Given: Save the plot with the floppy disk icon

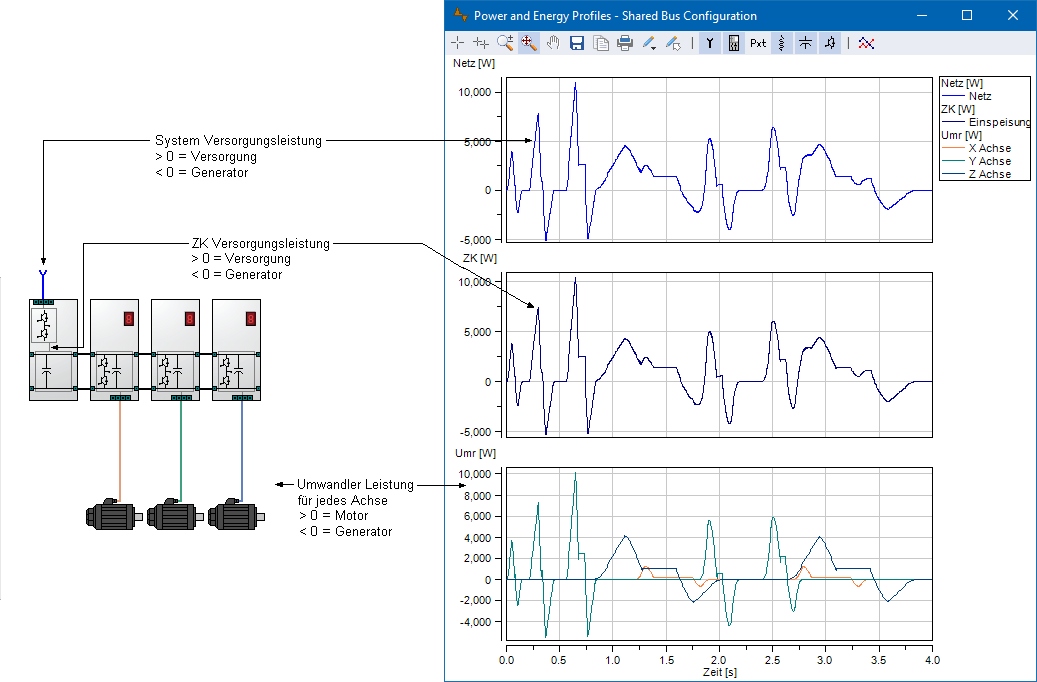Looking at the screenshot, I should pyautogui.click(x=577, y=43).
